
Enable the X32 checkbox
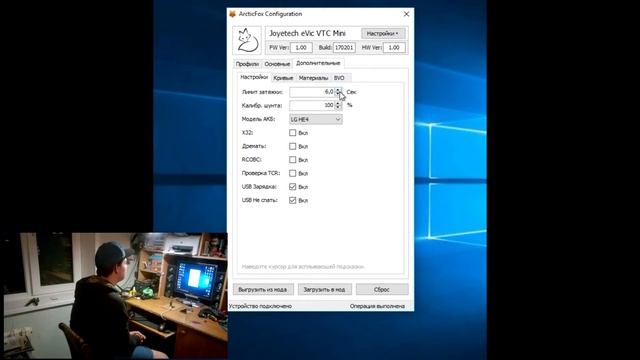[x=292, y=133]
